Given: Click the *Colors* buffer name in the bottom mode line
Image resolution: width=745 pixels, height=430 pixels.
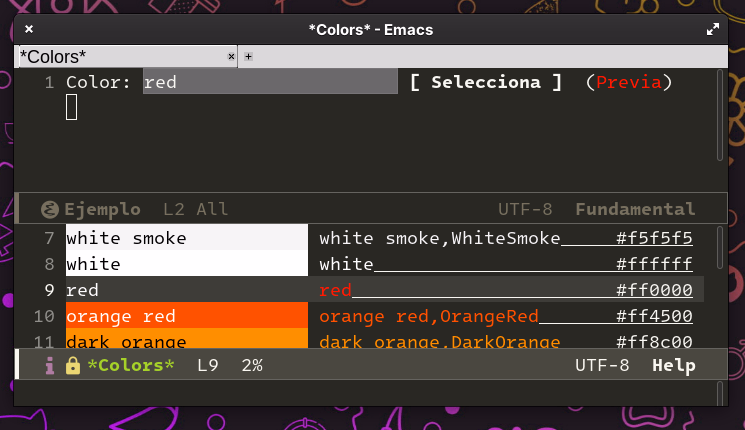Looking at the screenshot, I should [x=130, y=366].
